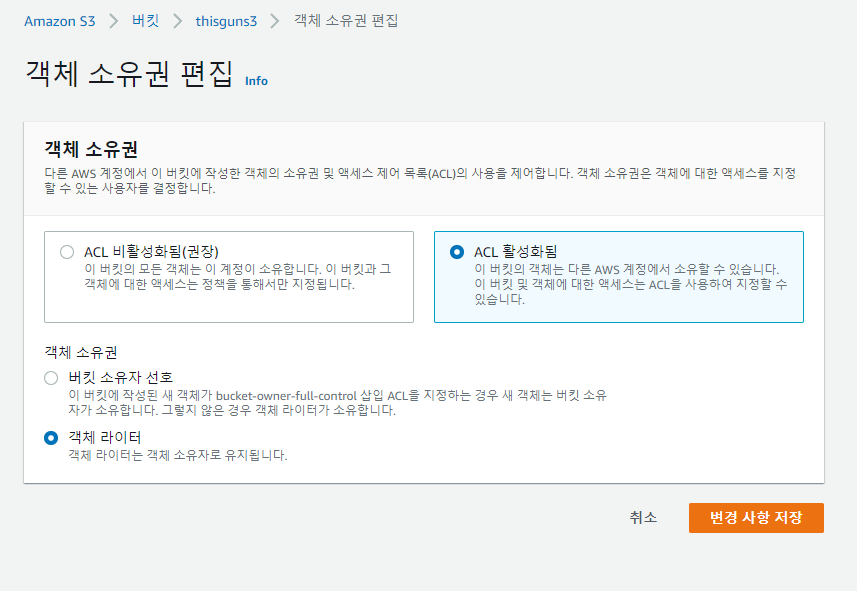Click chevron arrow after Amazon S3
The image size is (857, 591).
(x=113, y=21)
